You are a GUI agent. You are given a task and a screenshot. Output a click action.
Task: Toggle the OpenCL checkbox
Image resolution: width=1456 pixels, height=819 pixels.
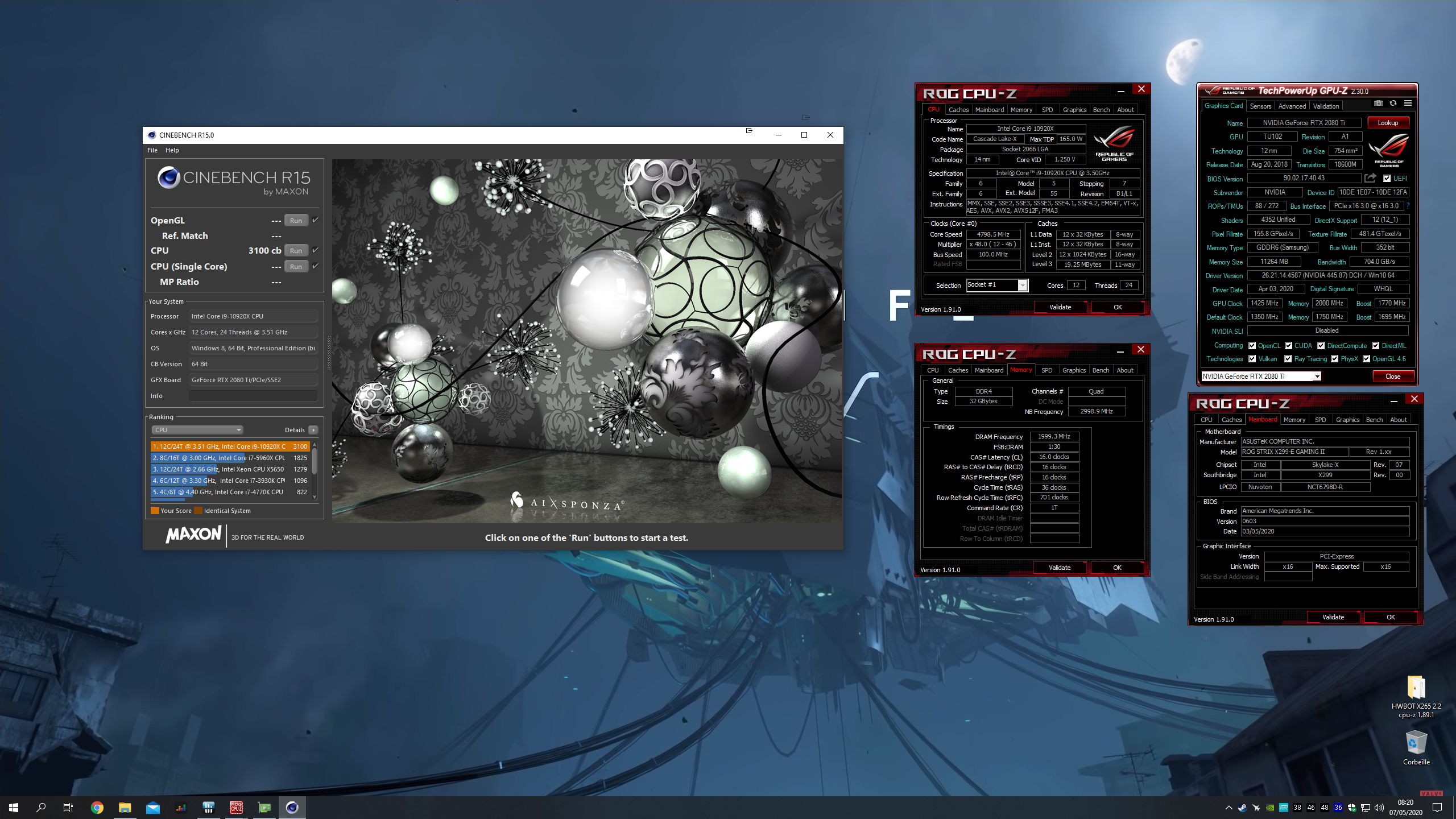[1252, 346]
